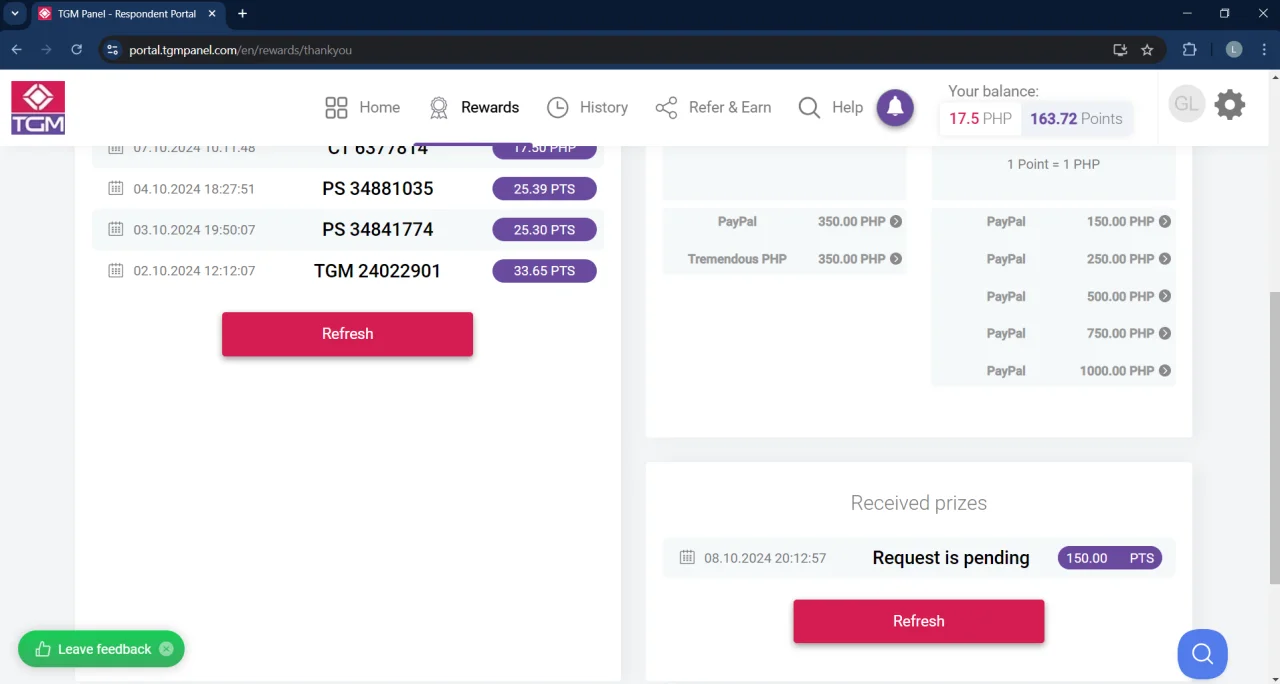
Task: Click the page vertical scrollbar
Action: (x=1274, y=437)
